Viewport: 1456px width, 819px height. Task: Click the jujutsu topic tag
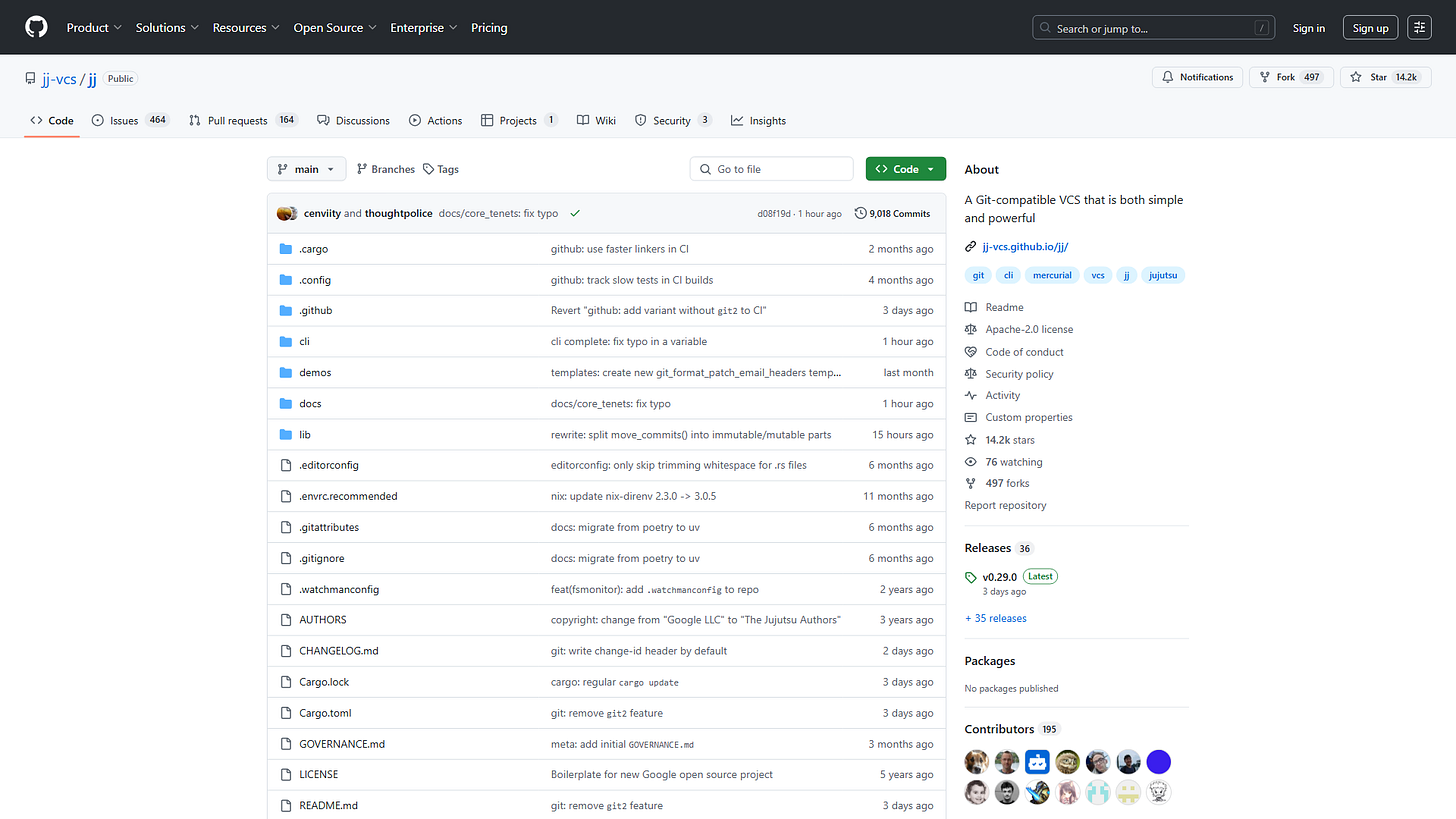tap(1163, 275)
